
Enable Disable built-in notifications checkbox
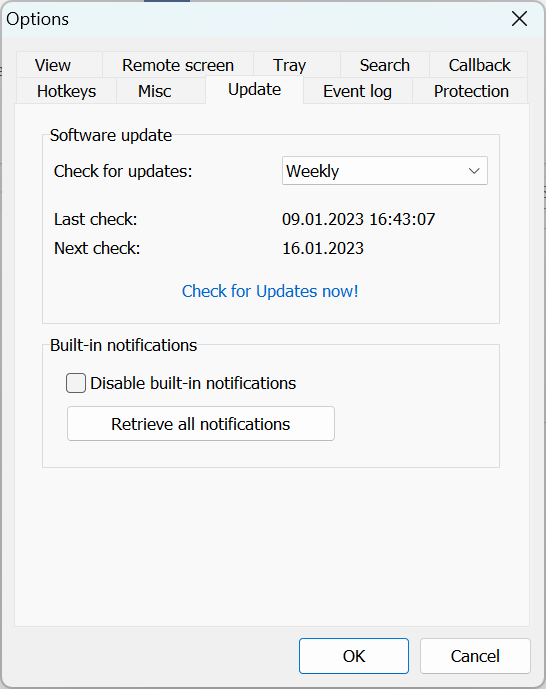click(76, 383)
